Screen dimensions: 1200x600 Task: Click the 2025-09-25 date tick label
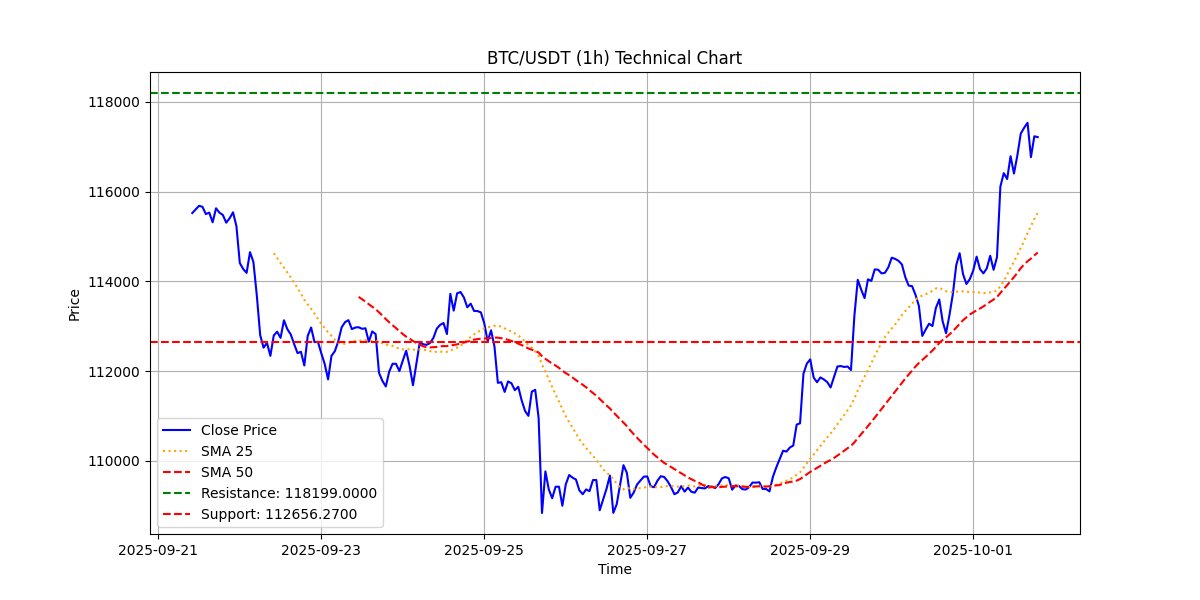[484, 549]
